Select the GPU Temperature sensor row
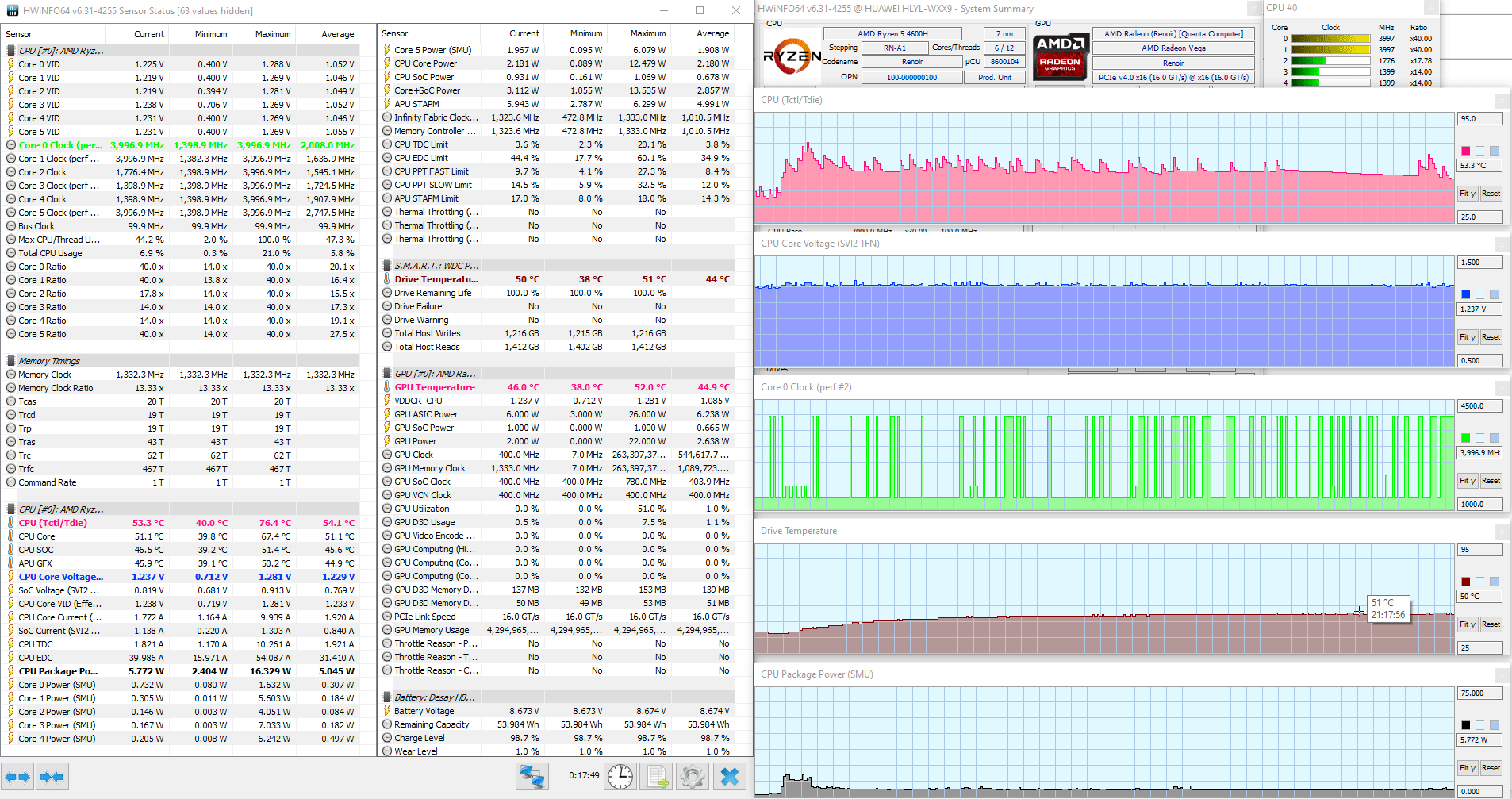 [x=555, y=387]
